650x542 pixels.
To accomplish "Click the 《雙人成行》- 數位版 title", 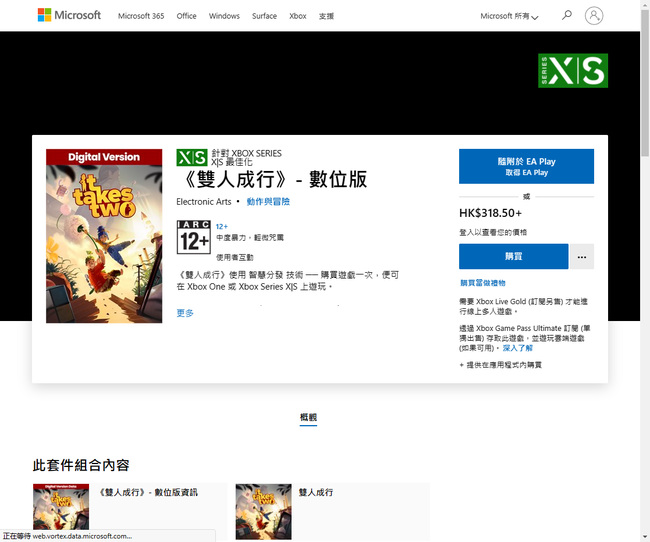I will click(x=274, y=180).
